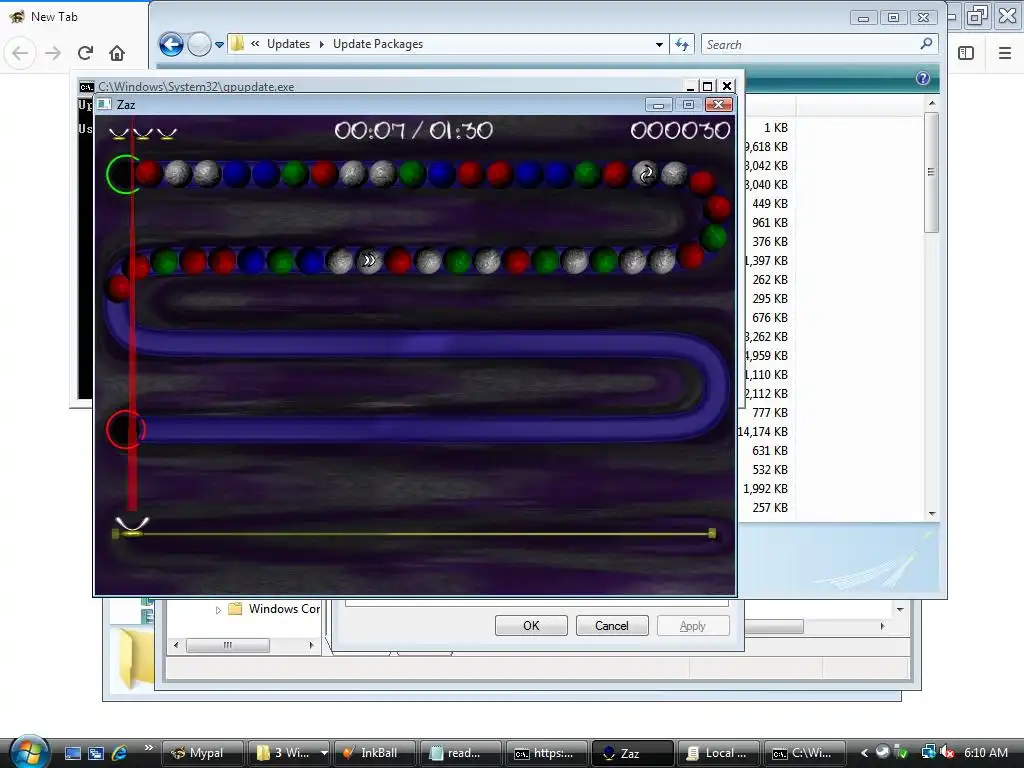Click the Windows Cor folder icon
Image resolution: width=1024 pixels, height=768 pixels.
pos(235,609)
